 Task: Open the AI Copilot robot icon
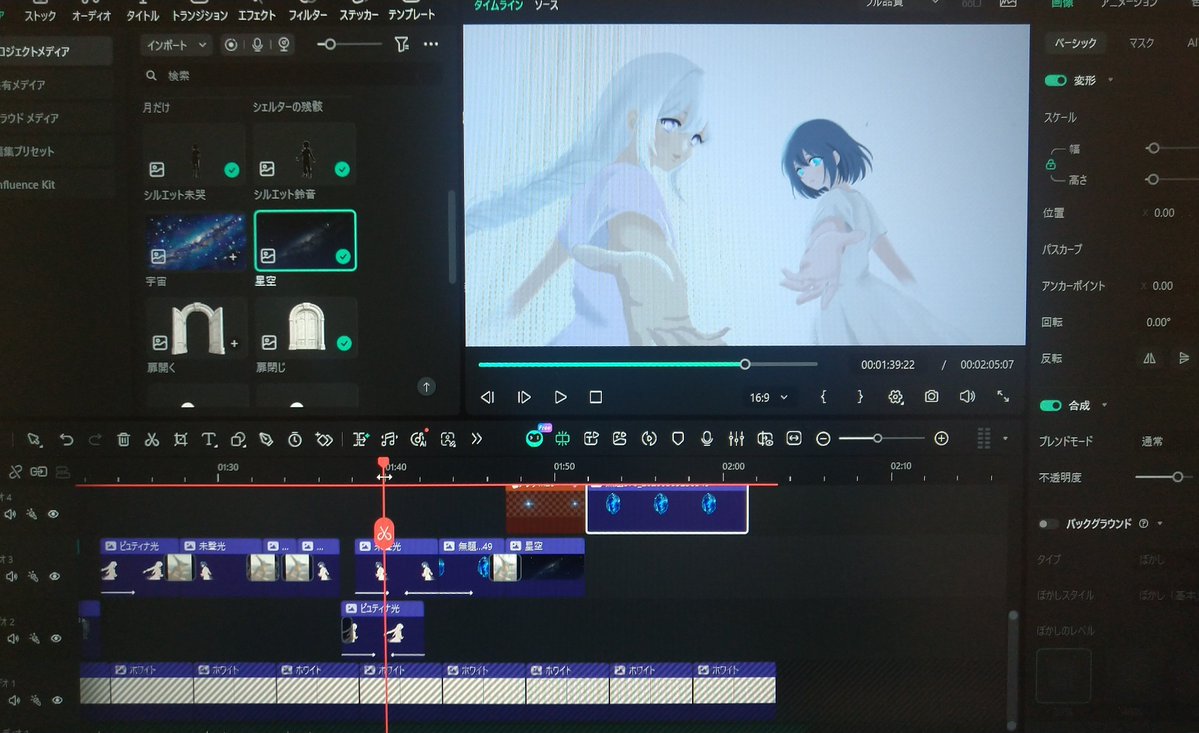coord(535,438)
